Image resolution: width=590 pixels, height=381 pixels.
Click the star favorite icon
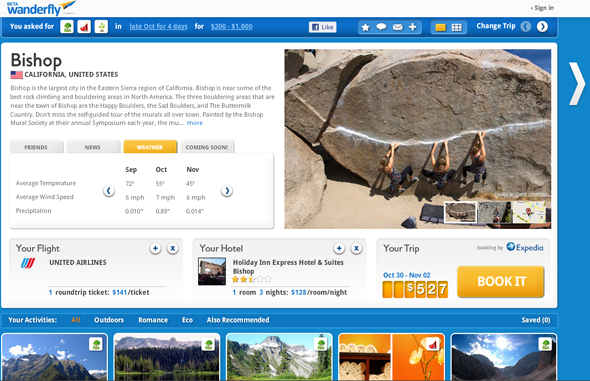365,27
